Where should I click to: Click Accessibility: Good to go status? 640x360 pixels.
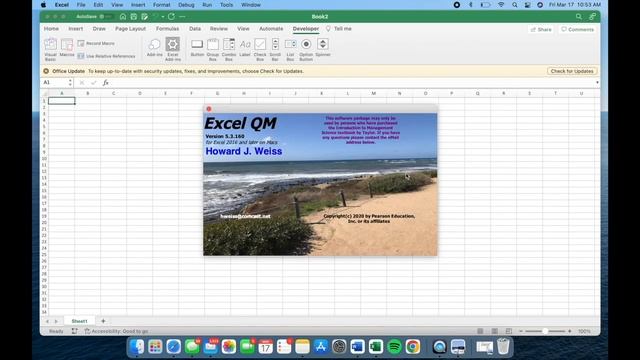(x=116, y=331)
